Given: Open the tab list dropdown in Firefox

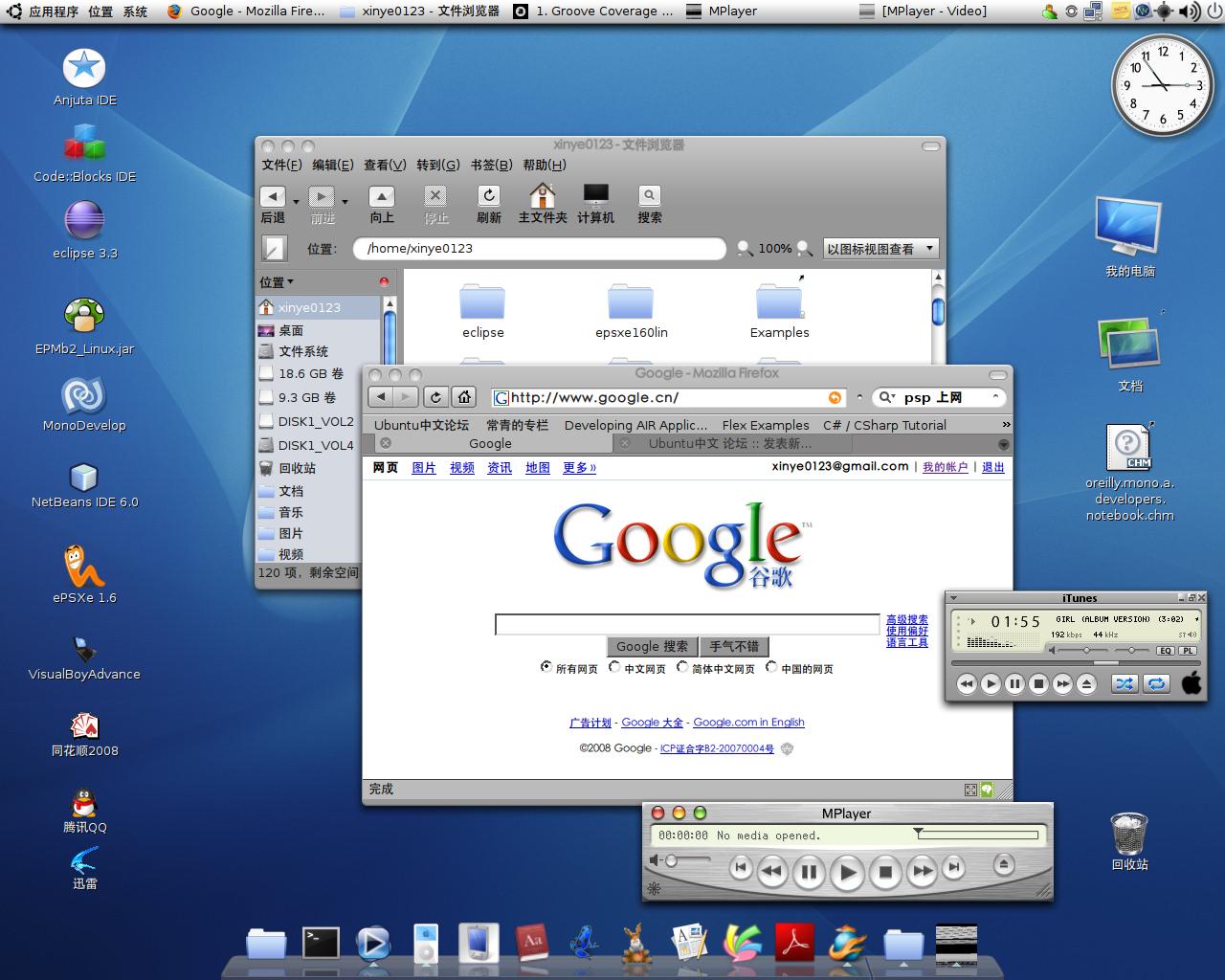Looking at the screenshot, I should [1003, 444].
